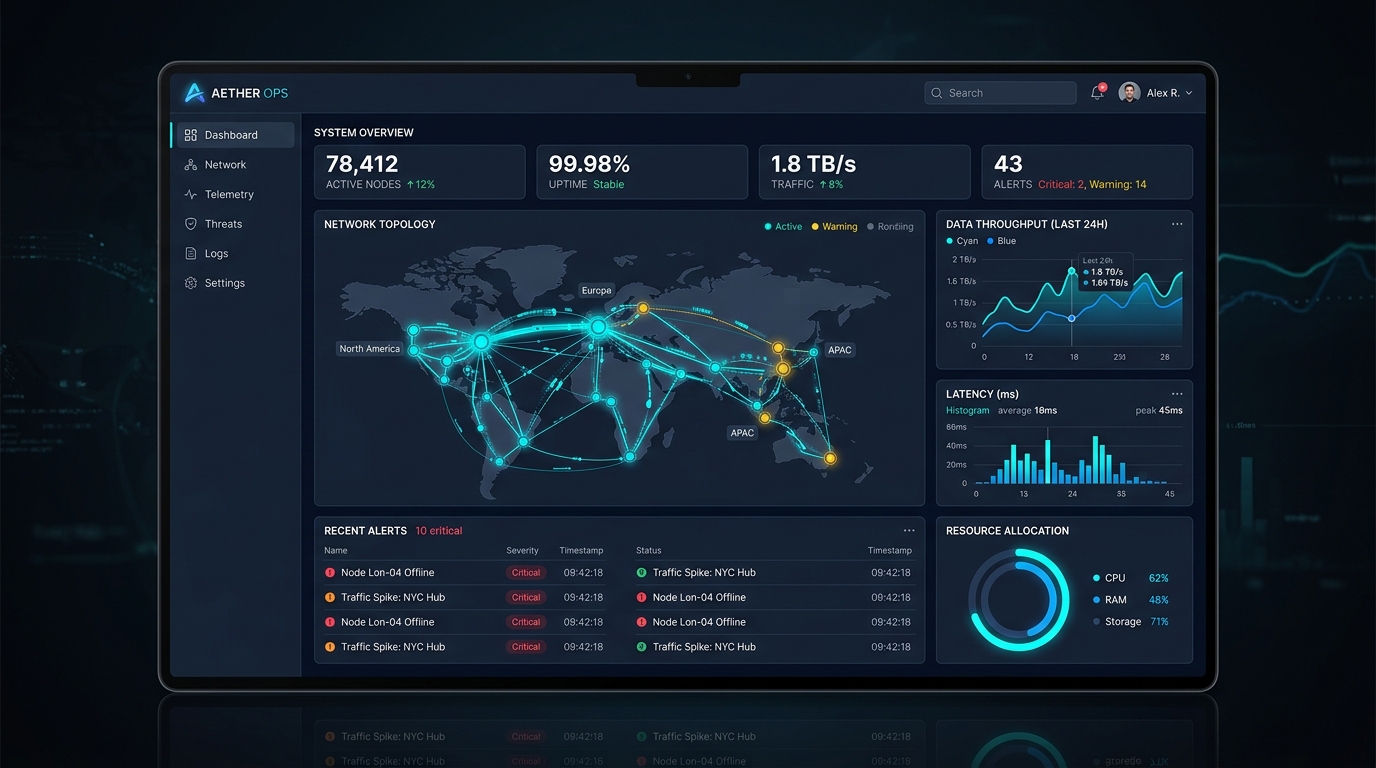Image resolution: width=1376 pixels, height=768 pixels.
Task: Toggle Blue series in throughput legend
Action: pos(1001,241)
